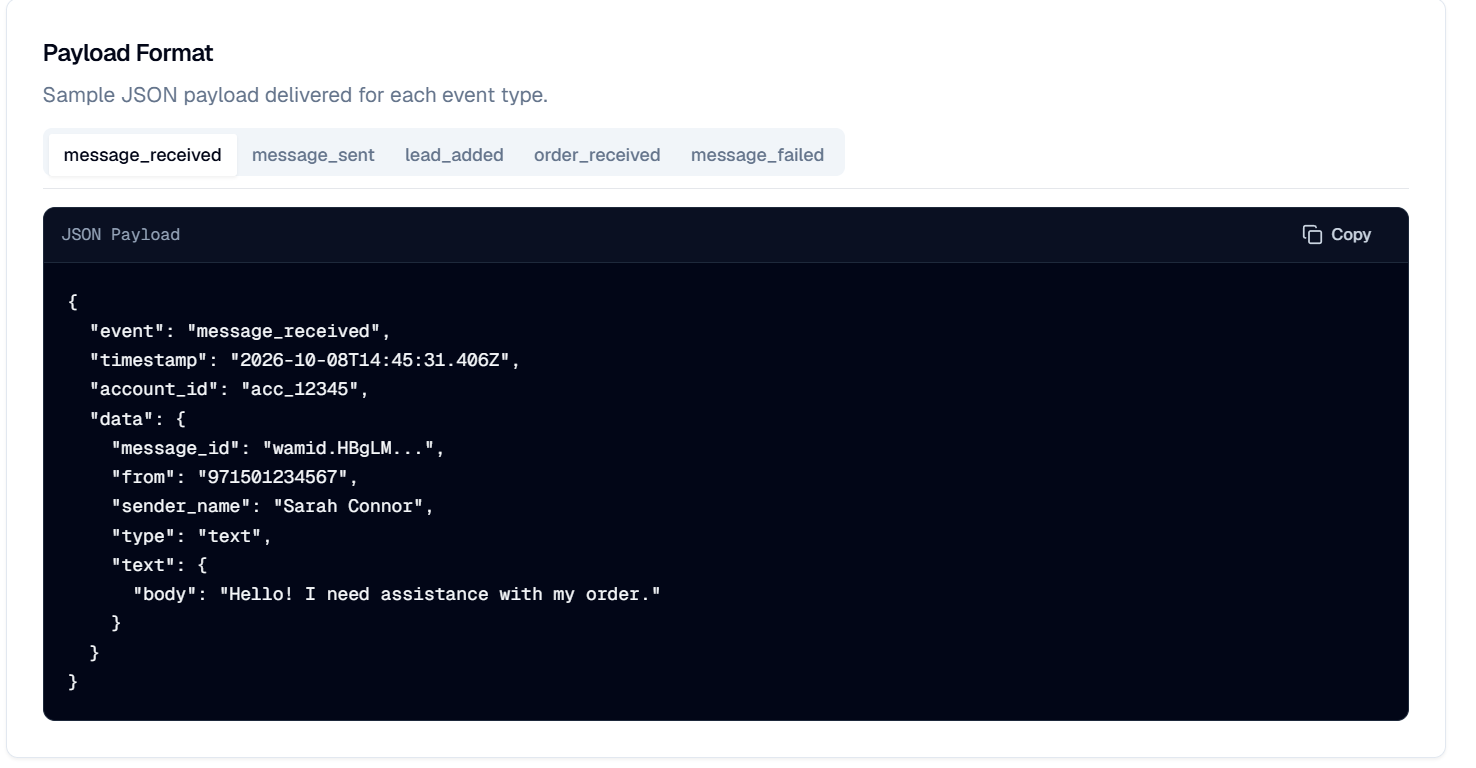
Task: View the message_failed tab
Action: click(x=757, y=155)
